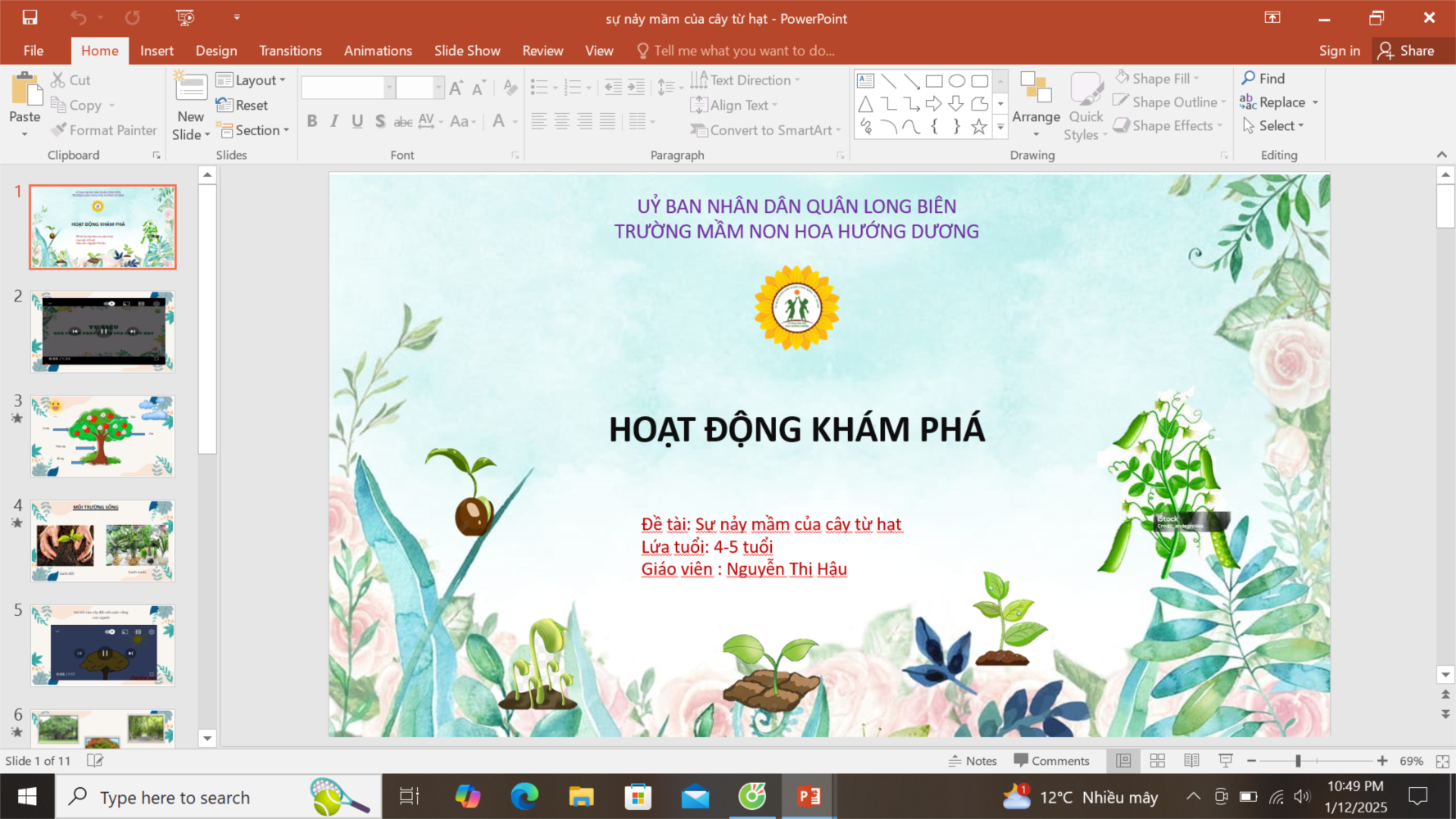This screenshot has height=819, width=1456.
Task: Click the Share button
Action: coord(1407,51)
